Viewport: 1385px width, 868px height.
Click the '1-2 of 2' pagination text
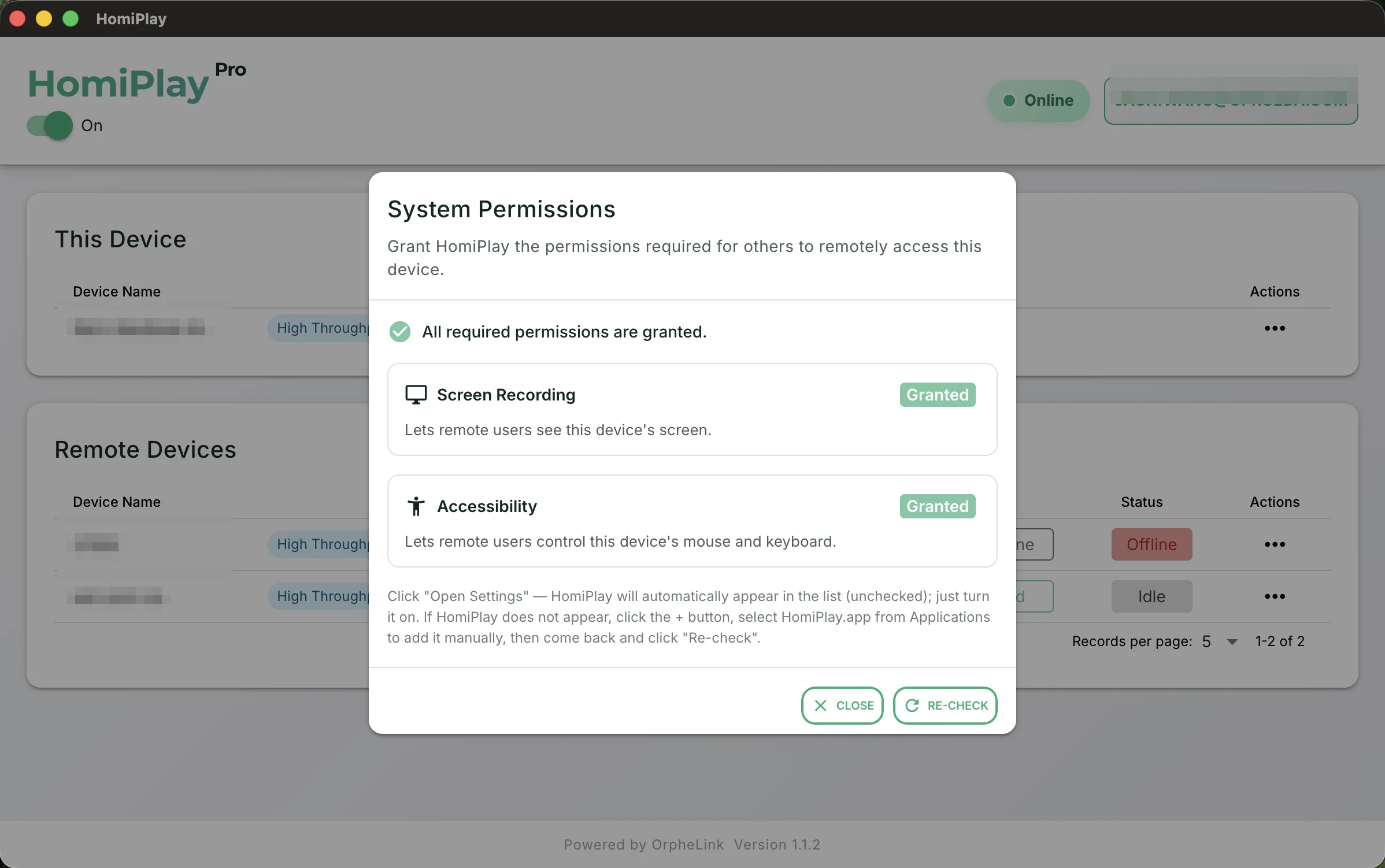1280,641
